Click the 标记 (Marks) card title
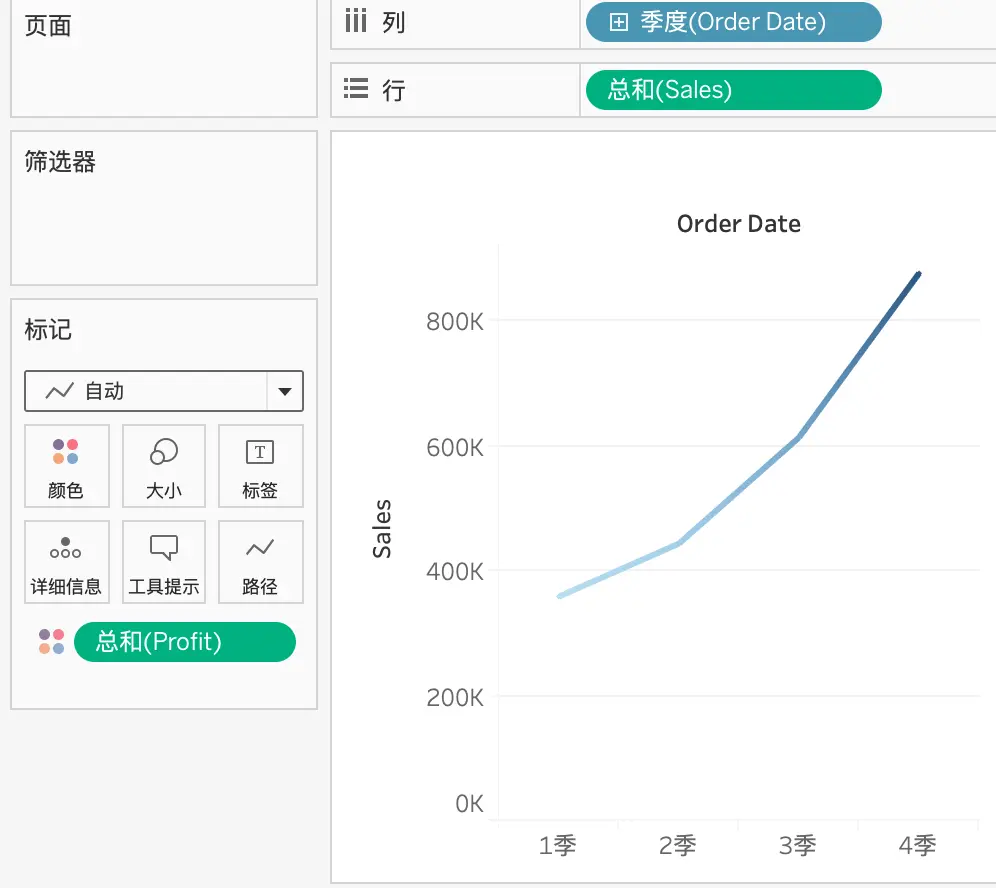The height and width of the screenshot is (888, 996). pos(48,330)
